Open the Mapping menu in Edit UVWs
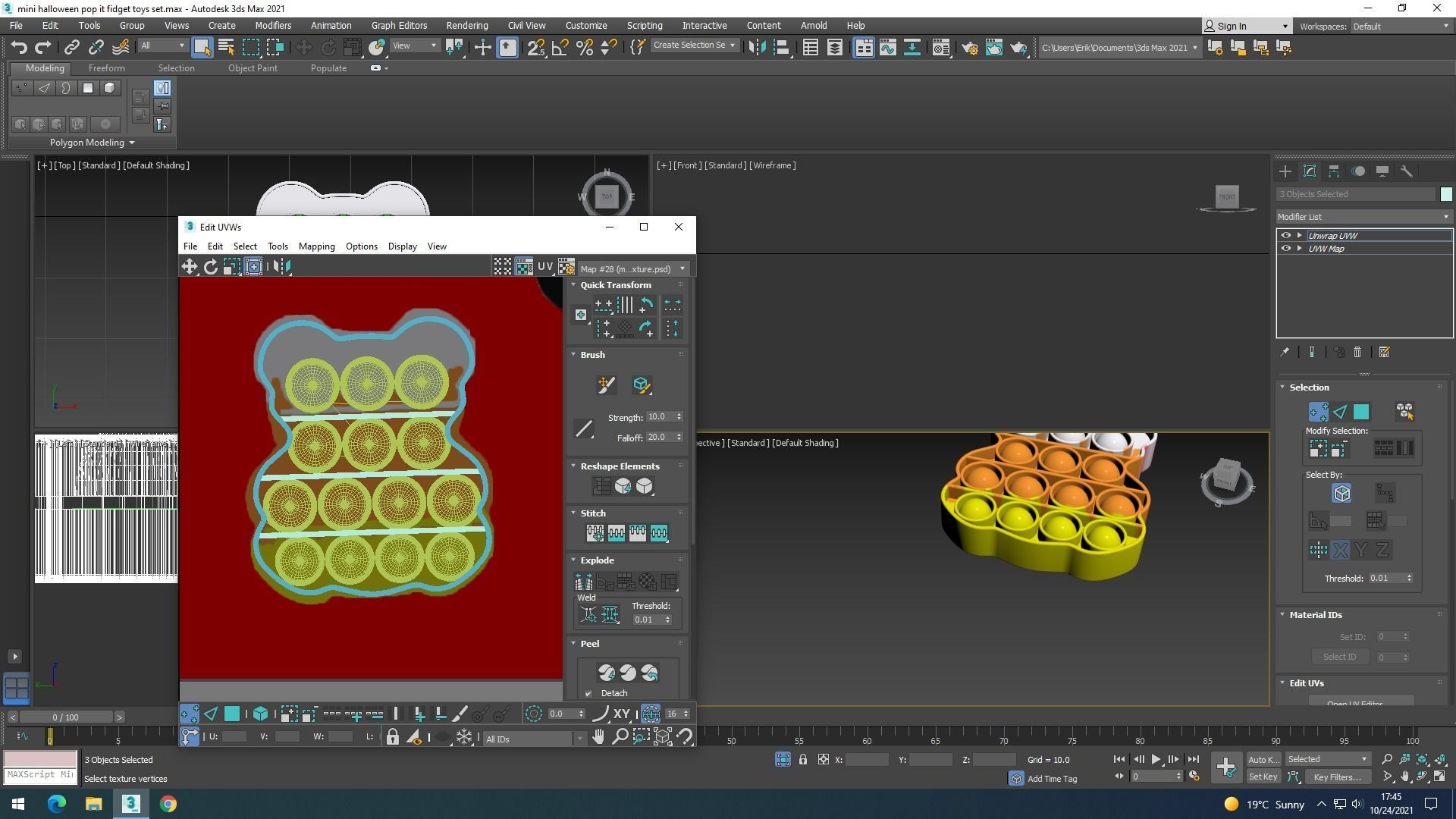The width and height of the screenshot is (1456, 819). pyautogui.click(x=316, y=246)
